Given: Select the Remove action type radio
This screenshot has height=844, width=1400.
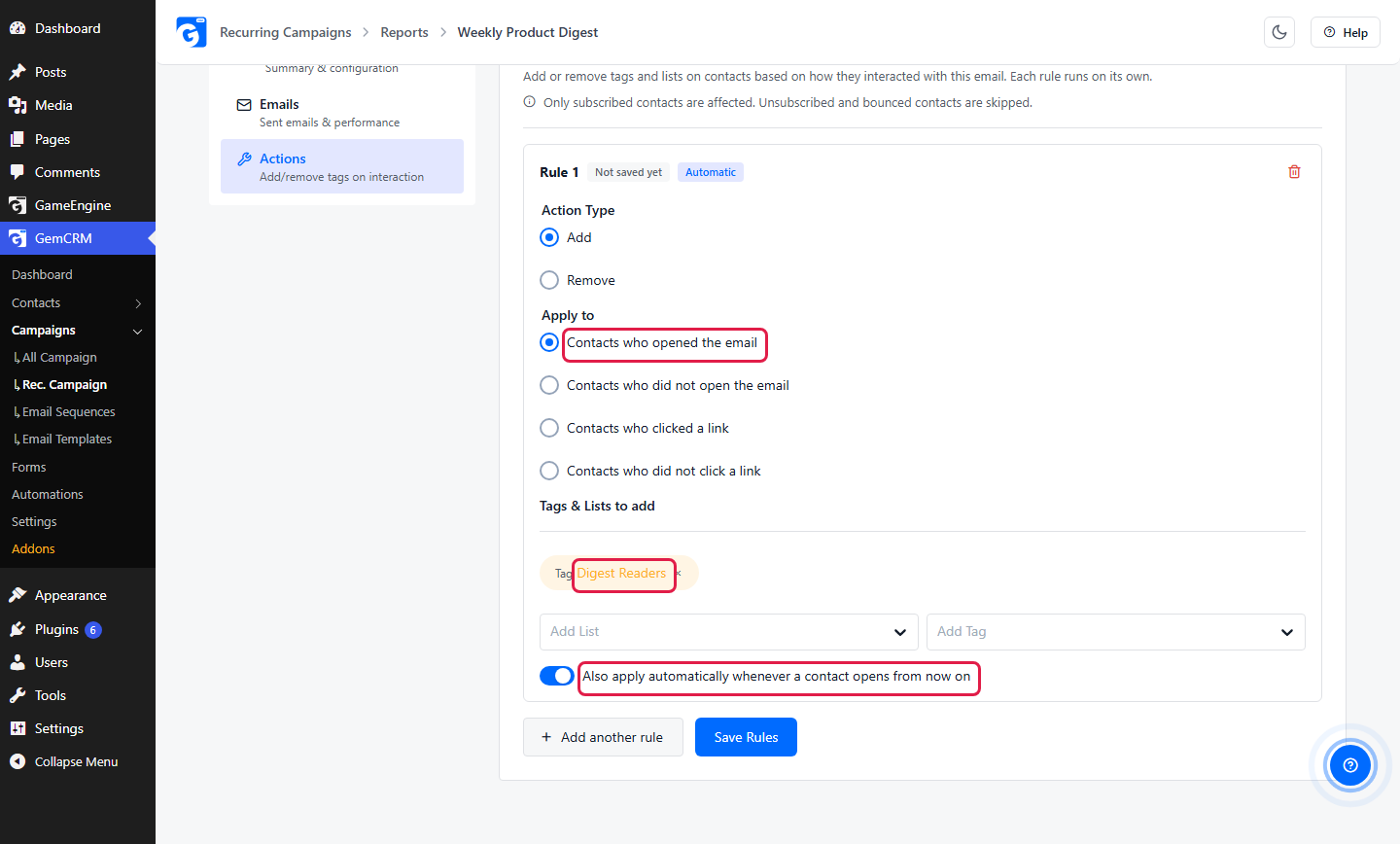Looking at the screenshot, I should tap(549, 280).
